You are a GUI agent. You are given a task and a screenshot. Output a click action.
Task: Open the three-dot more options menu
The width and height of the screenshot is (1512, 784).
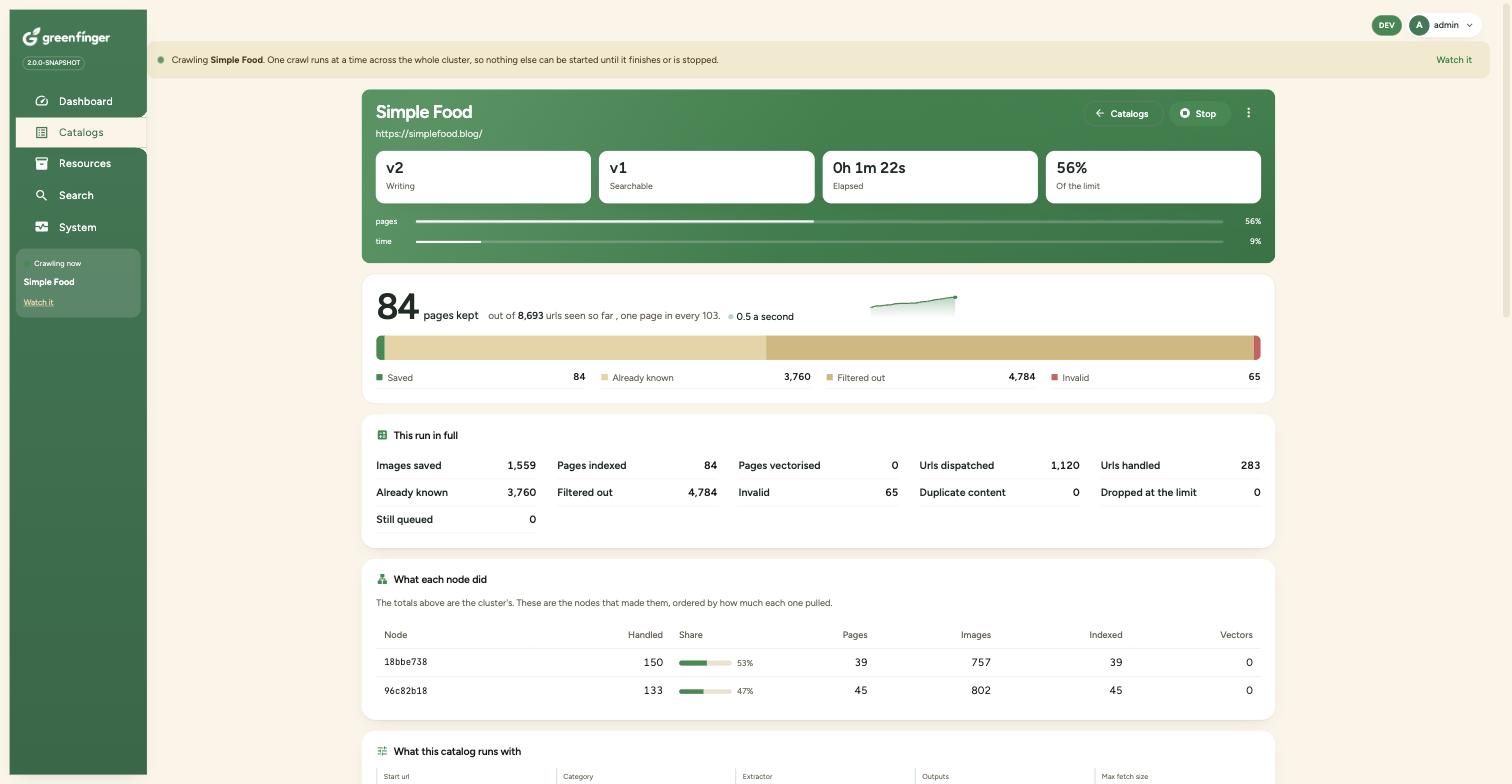(1248, 113)
